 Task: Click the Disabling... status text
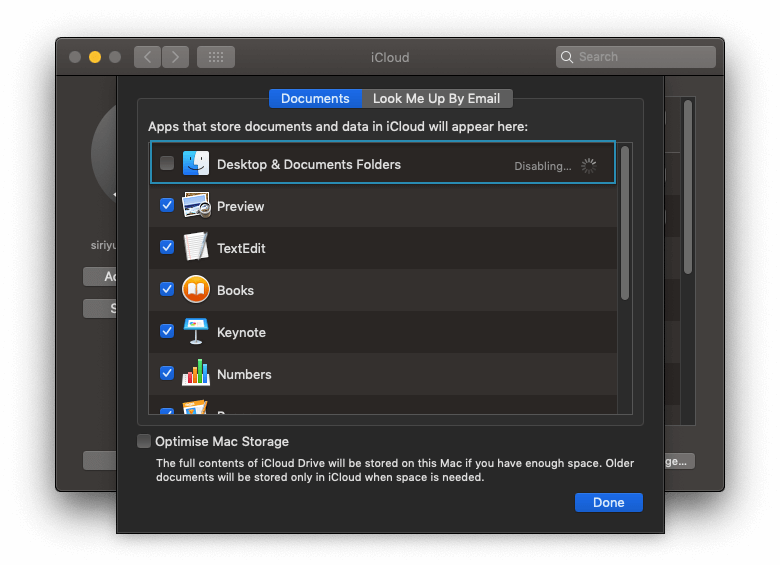click(543, 166)
